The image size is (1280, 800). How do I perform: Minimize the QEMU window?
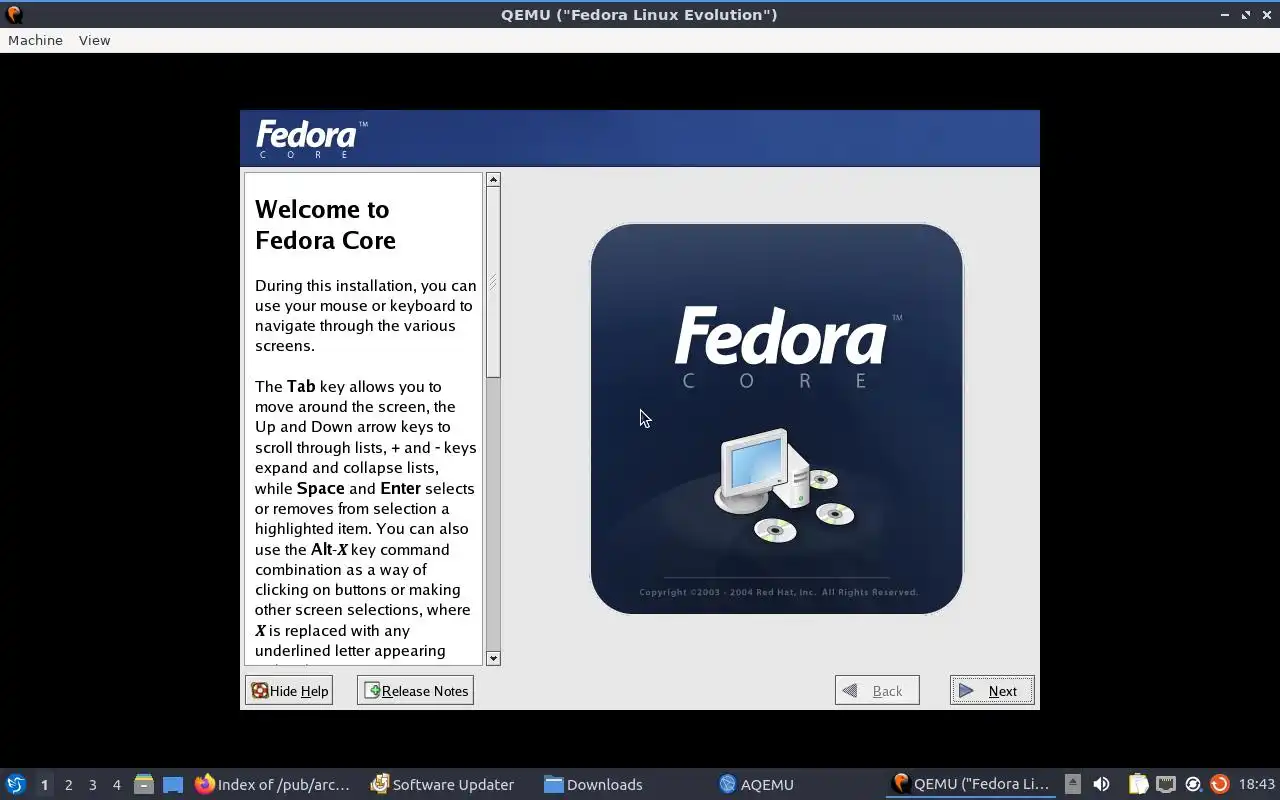pyautogui.click(x=1225, y=14)
